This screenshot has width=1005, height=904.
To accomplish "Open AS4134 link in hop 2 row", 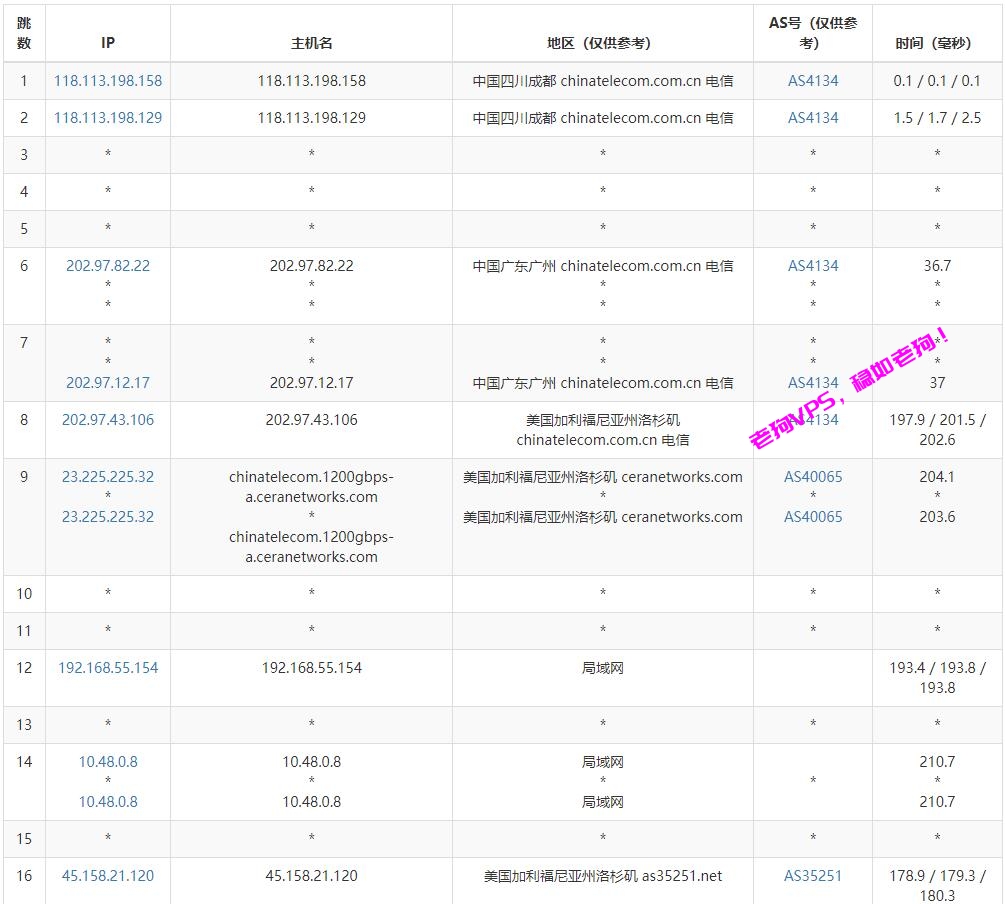I will 813,118.
